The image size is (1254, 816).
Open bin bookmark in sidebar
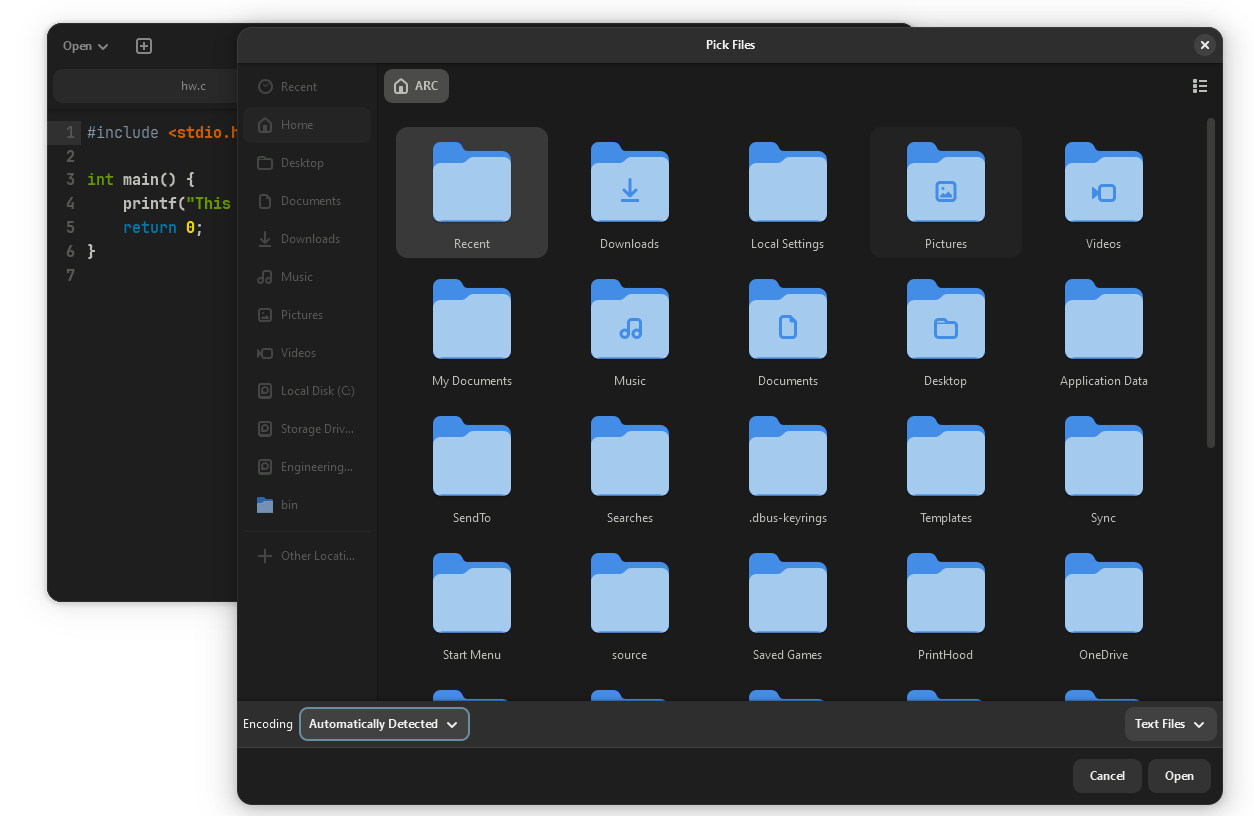[307, 505]
